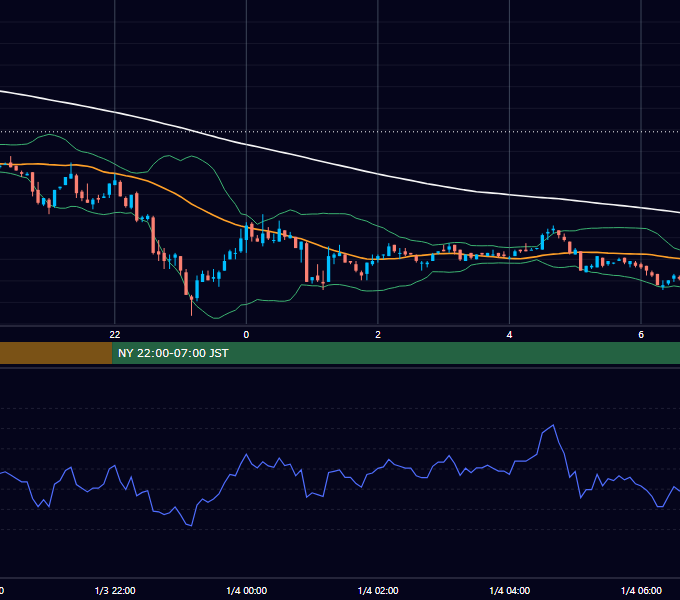The image size is (680, 600).
Task: Click the 6 hour label on price chart
Action: (641, 334)
